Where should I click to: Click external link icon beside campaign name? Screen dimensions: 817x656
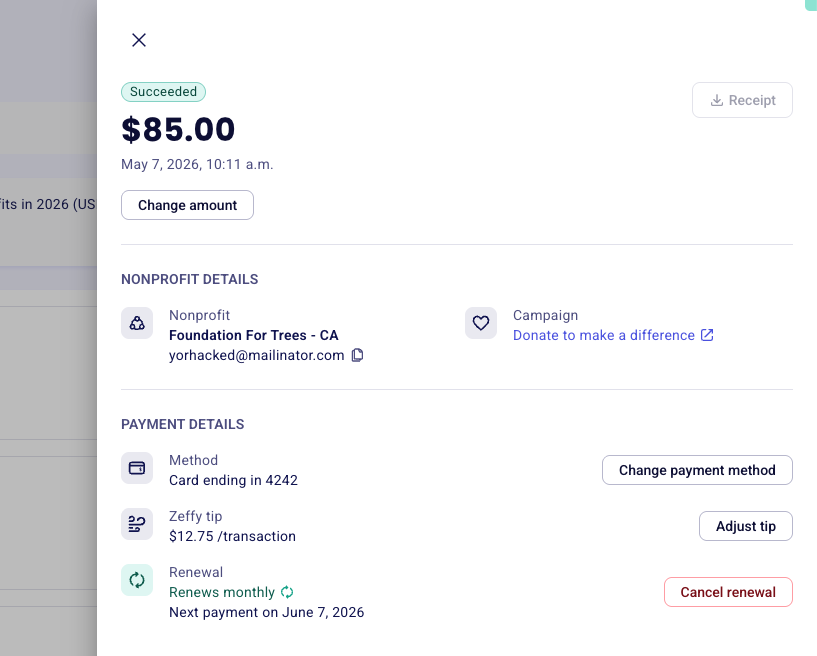click(707, 335)
